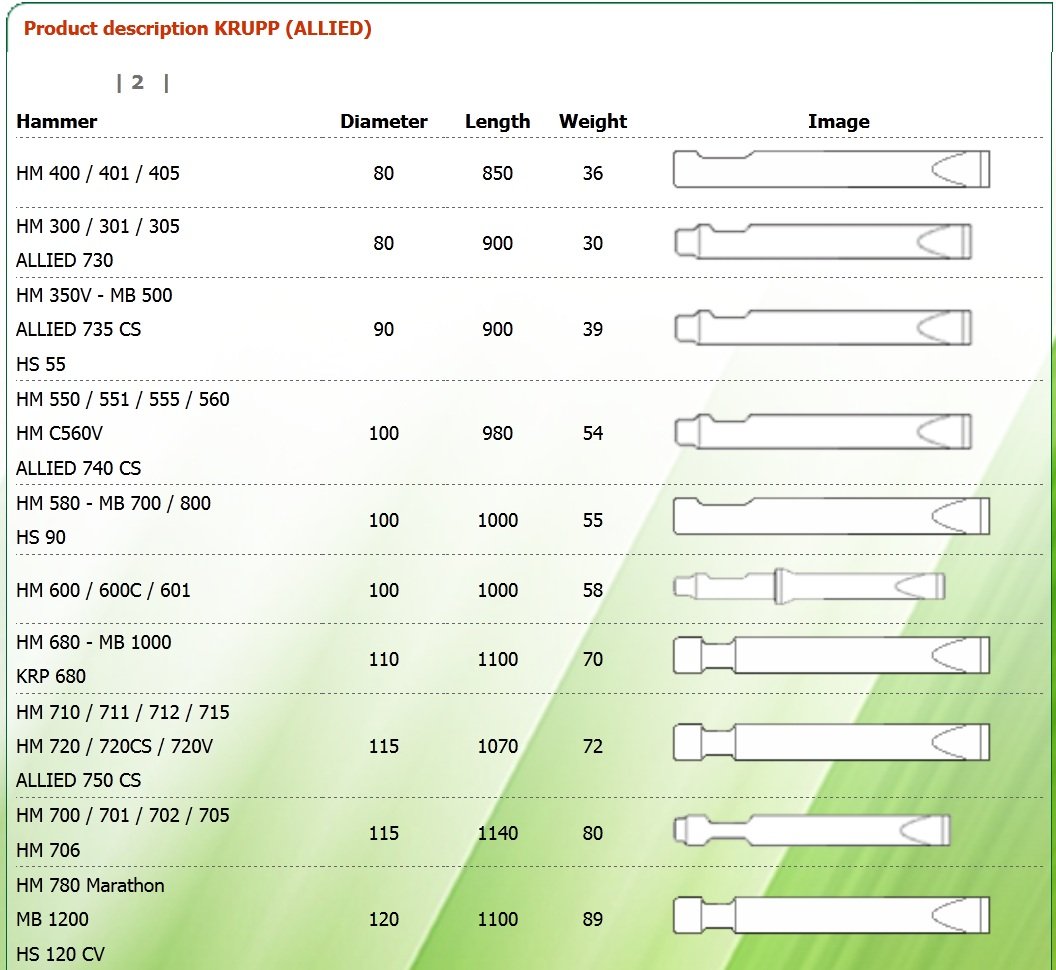Click the 'HM 600 / 600C / 601' text
1056x970 pixels.
click(x=103, y=591)
